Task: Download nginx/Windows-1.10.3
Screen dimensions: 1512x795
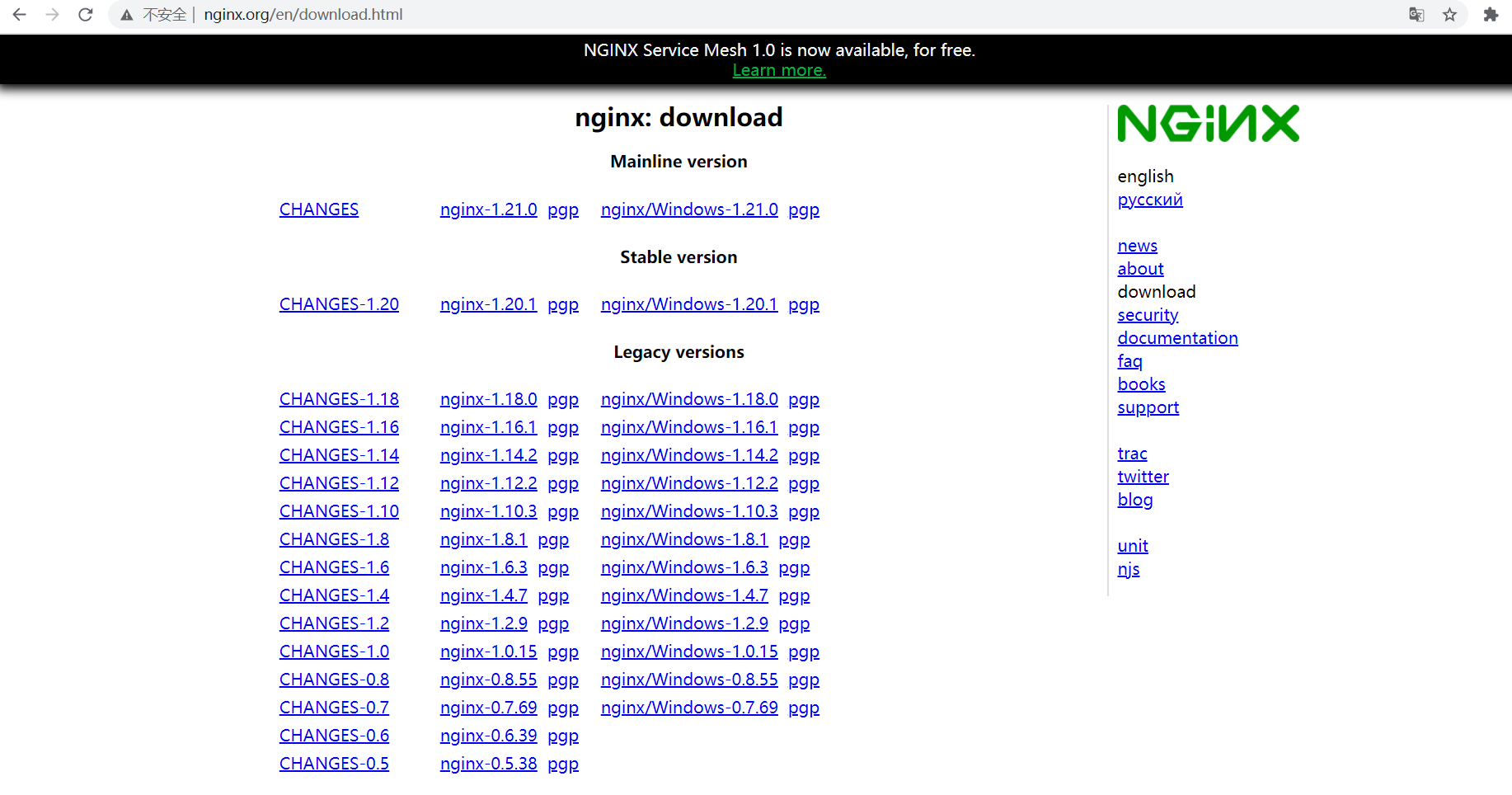Action: point(689,511)
